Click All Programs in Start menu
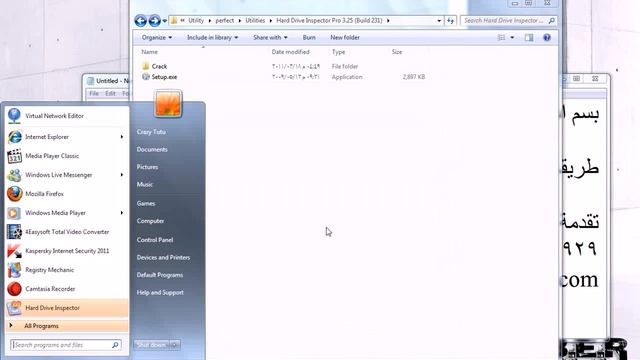 coord(67,326)
